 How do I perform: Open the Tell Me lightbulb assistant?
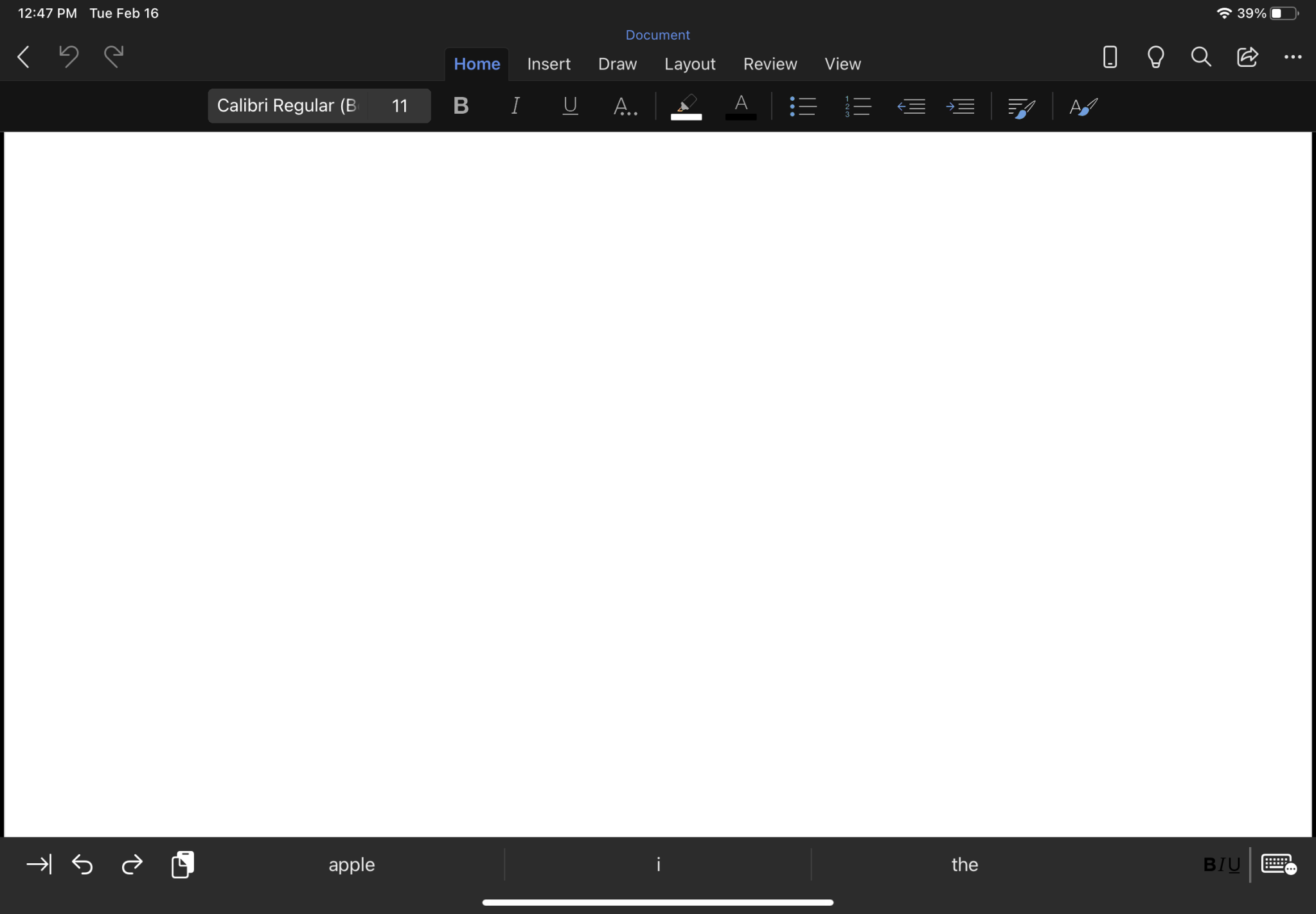(1155, 57)
